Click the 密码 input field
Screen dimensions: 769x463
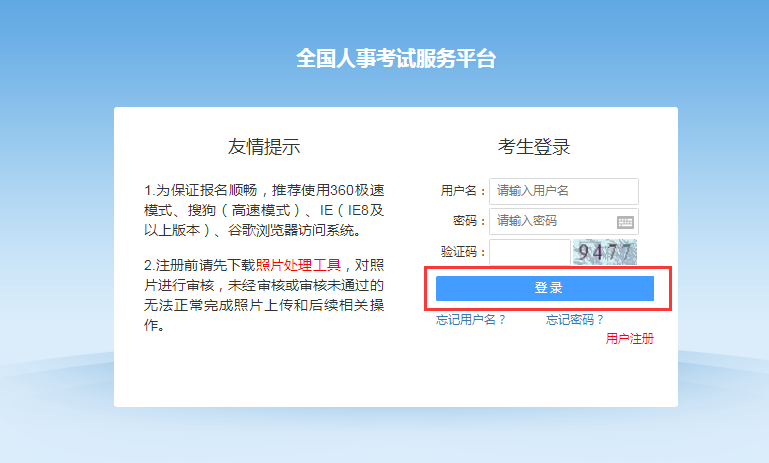pos(564,222)
